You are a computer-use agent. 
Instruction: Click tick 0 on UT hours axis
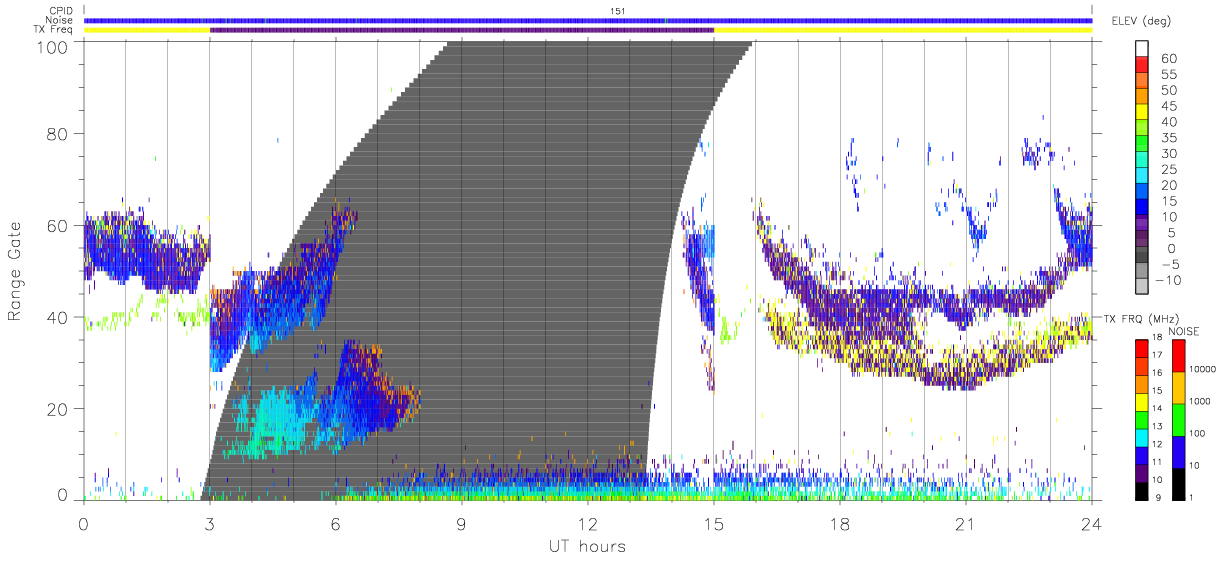[83, 524]
